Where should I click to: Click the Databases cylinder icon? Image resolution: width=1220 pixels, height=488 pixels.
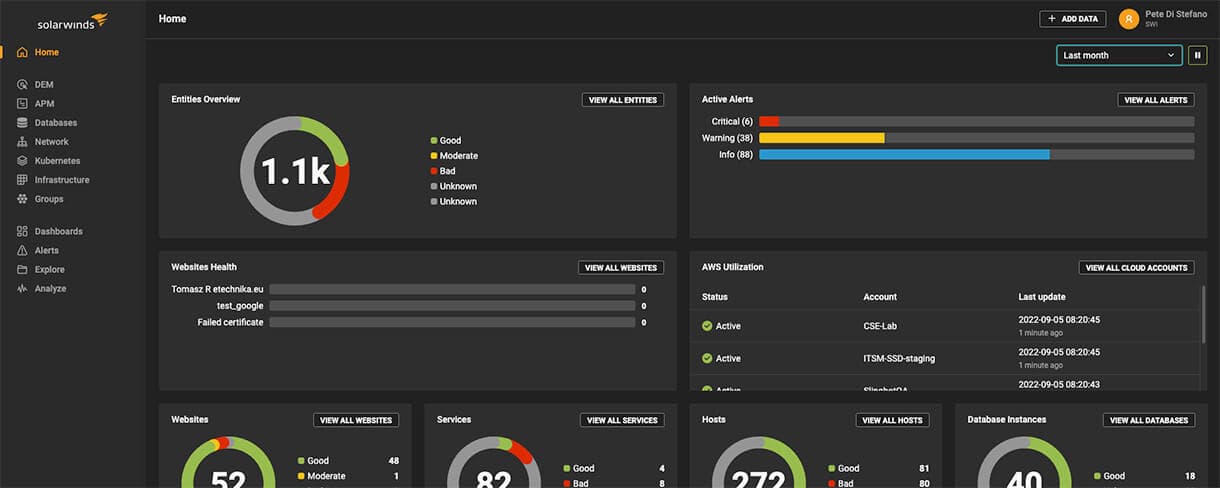[22, 123]
